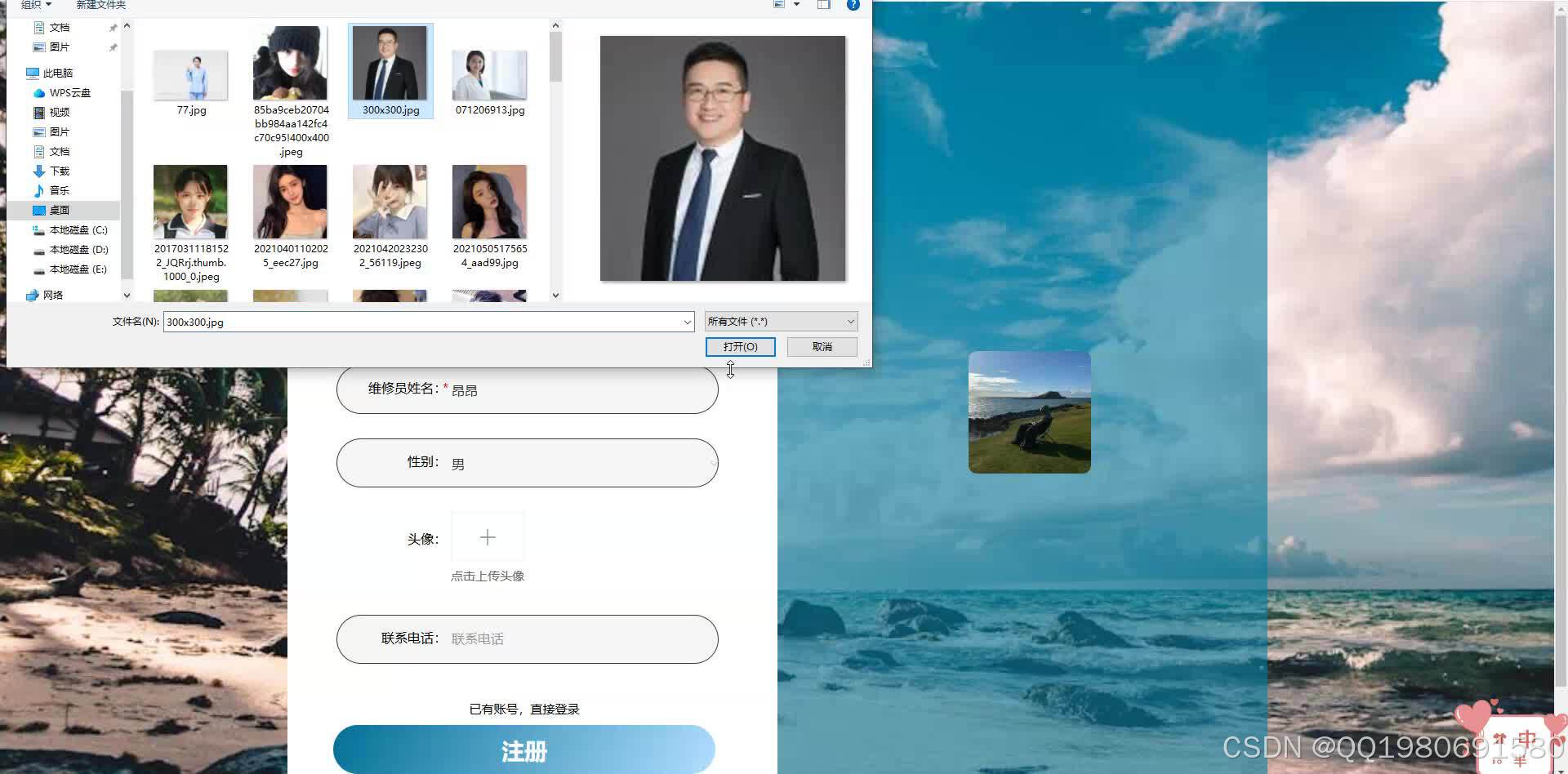Click the plus icon to upload avatar
This screenshot has width=1568, height=774.
[x=488, y=537]
